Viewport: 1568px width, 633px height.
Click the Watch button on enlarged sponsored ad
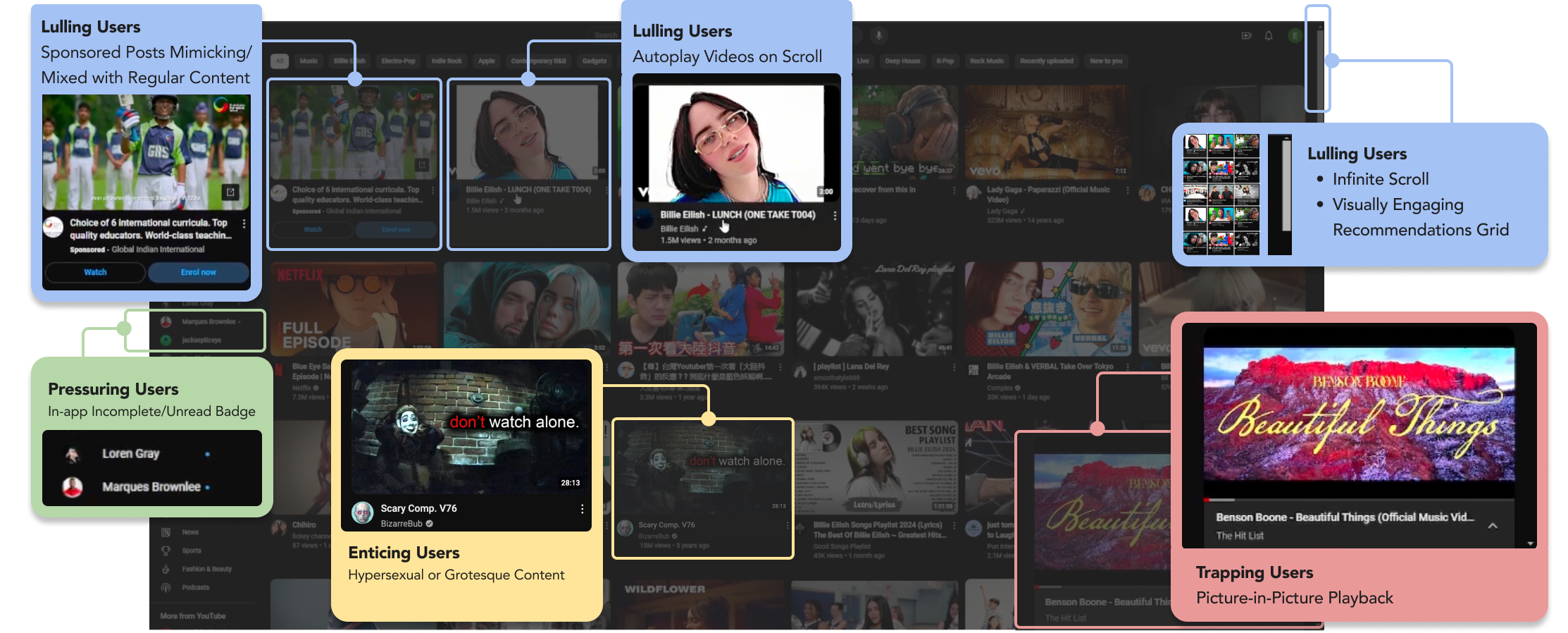coord(95,272)
